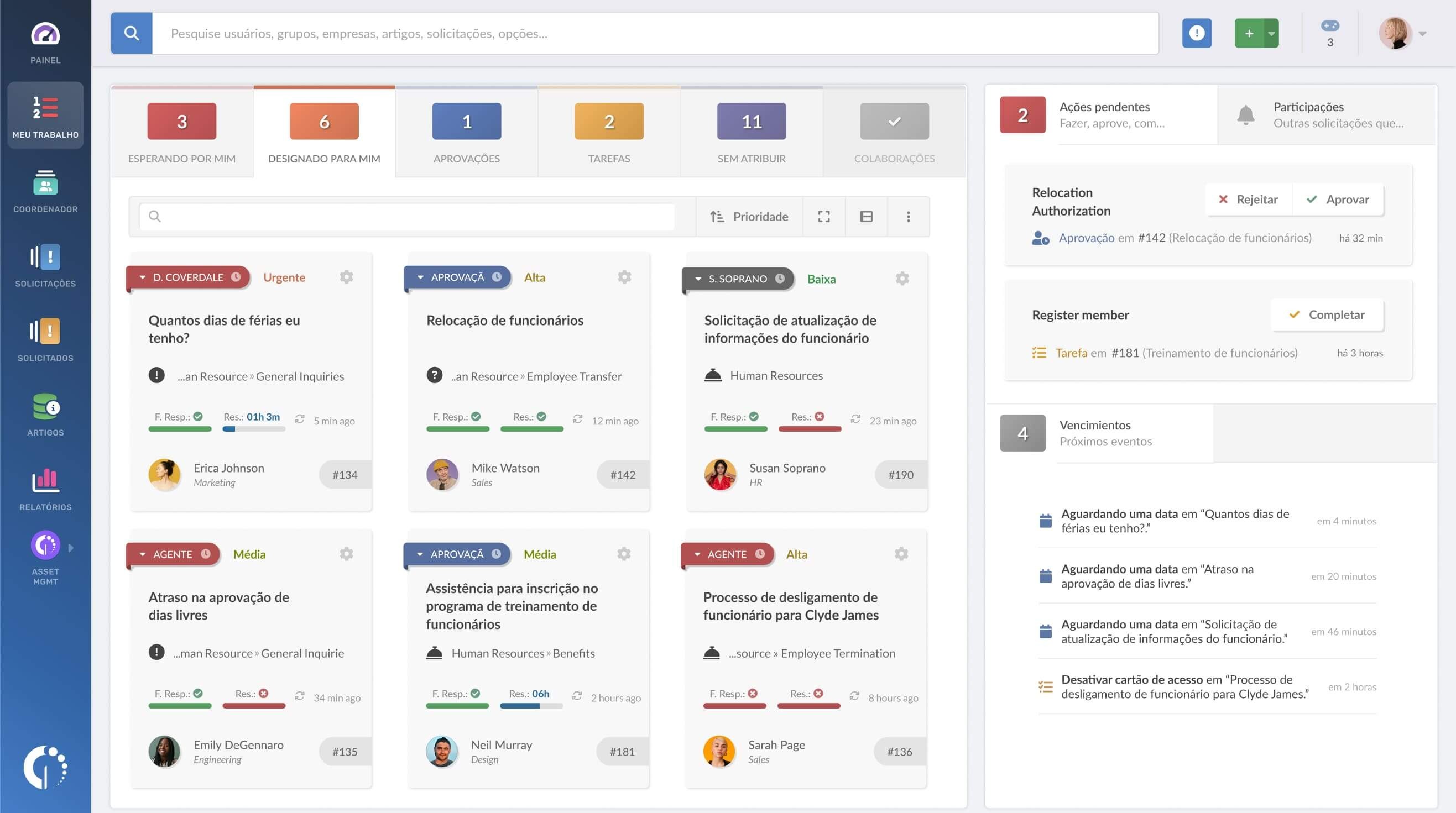Screen dimensions: 1456x813
Task: Switch to card layout view icon
Action: tap(866, 217)
